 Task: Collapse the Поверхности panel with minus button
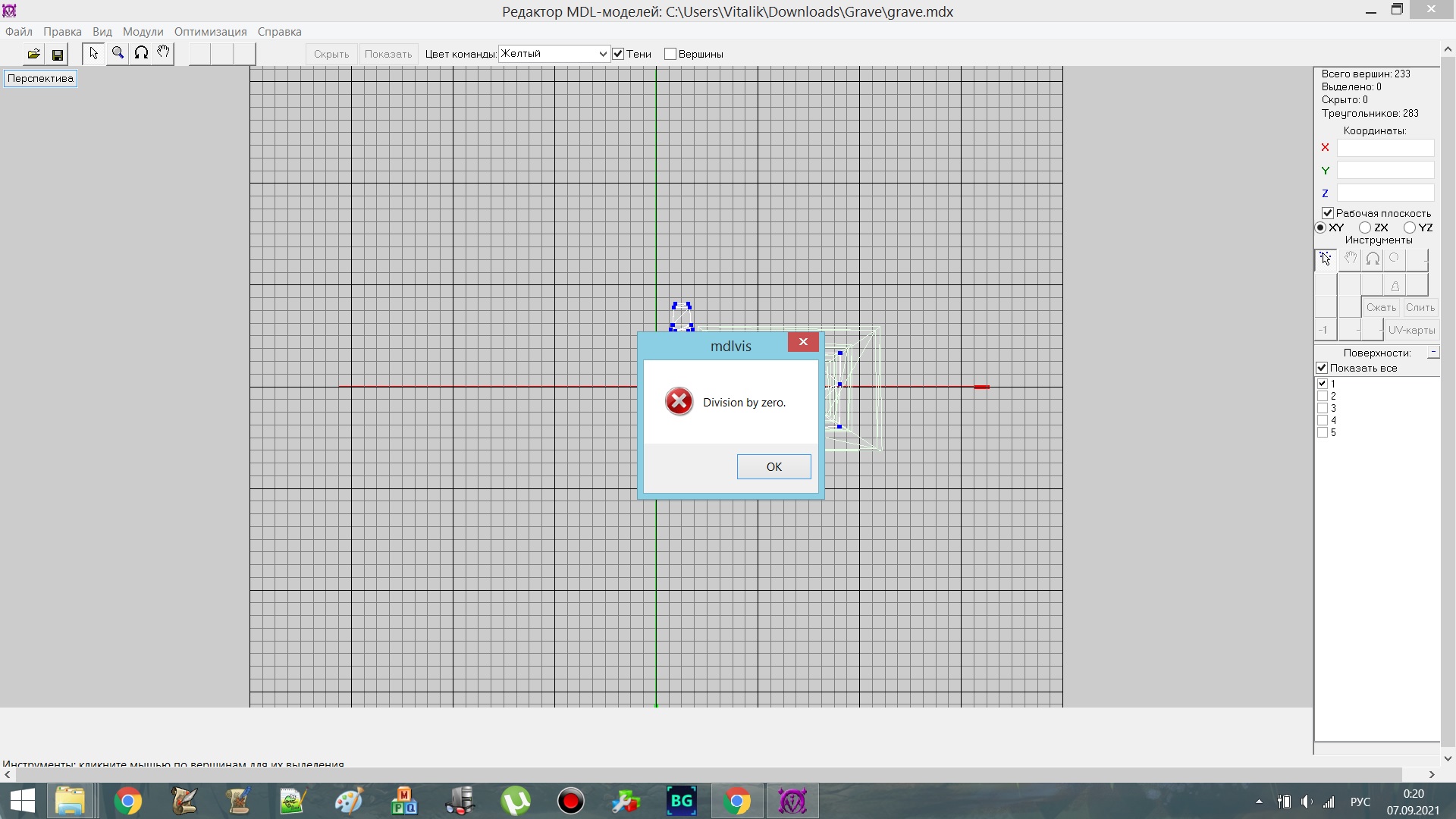coord(1432,353)
